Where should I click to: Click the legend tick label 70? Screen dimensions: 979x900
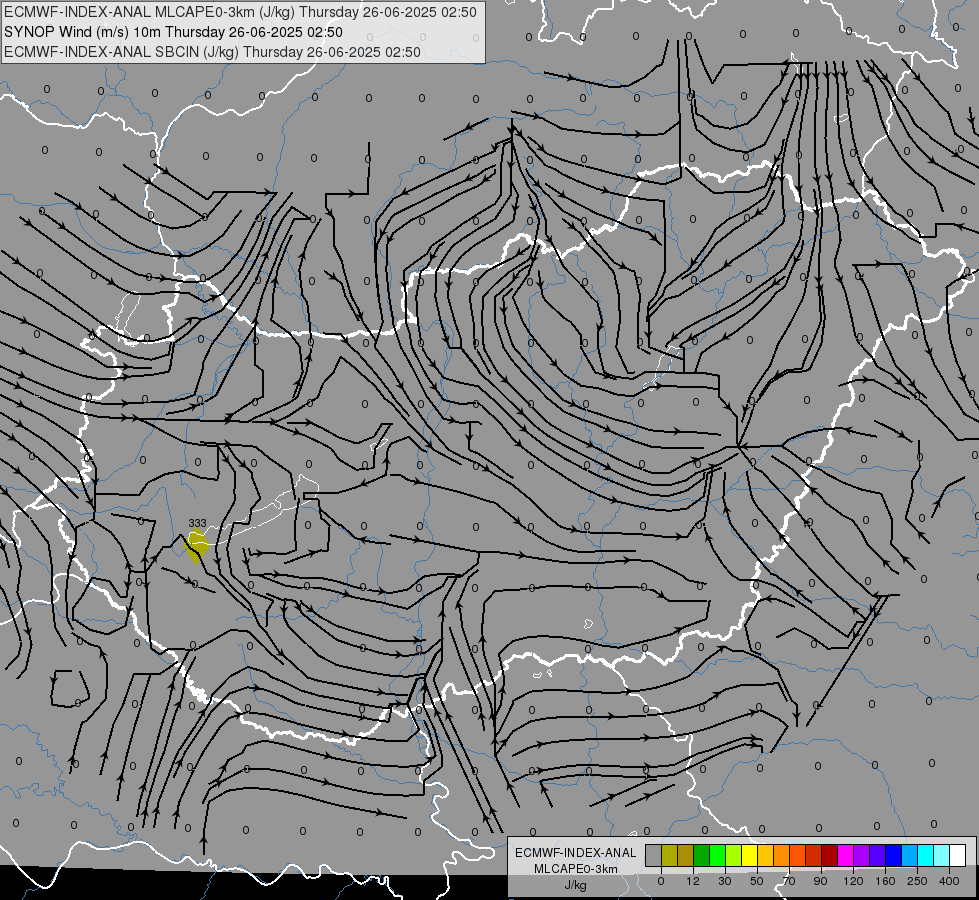tap(789, 881)
